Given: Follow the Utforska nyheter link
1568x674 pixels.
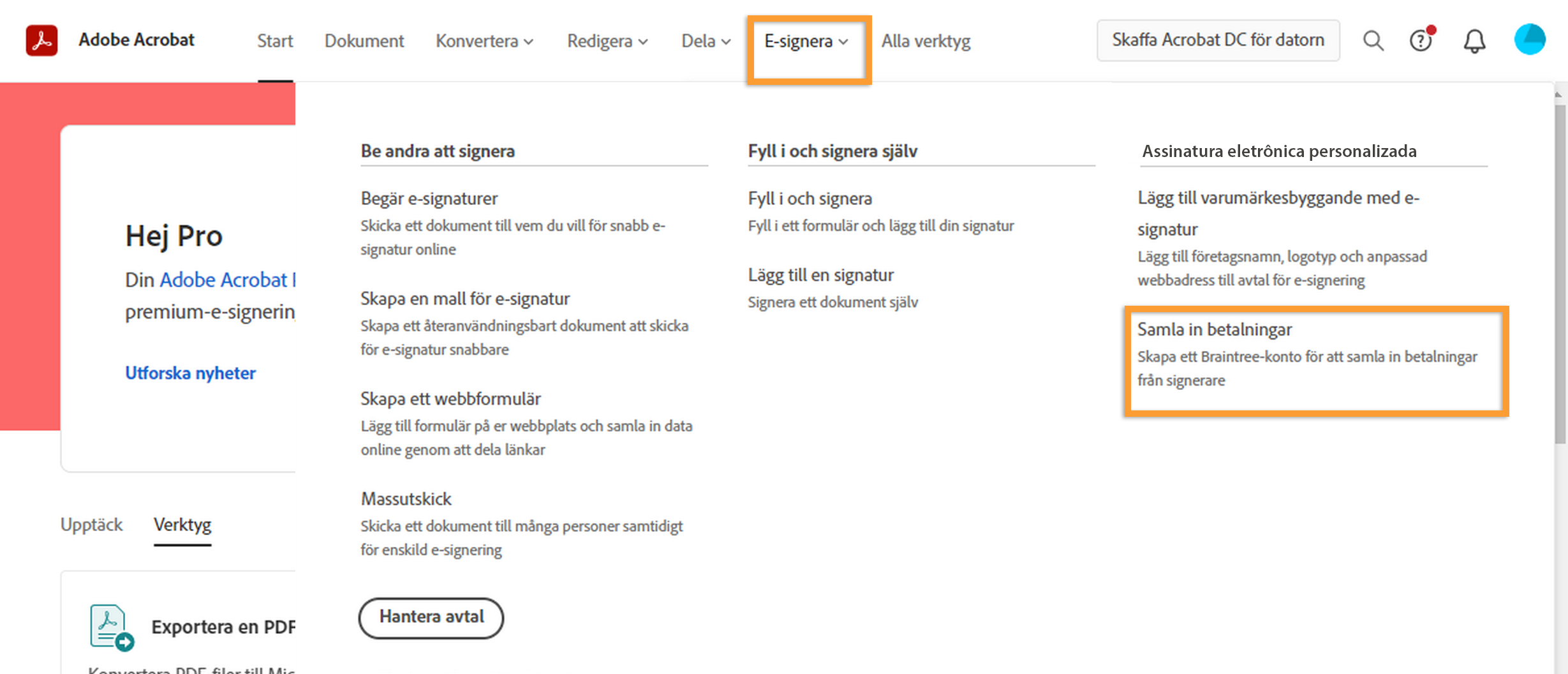Looking at the screenshot, I should tap(190, 373).
